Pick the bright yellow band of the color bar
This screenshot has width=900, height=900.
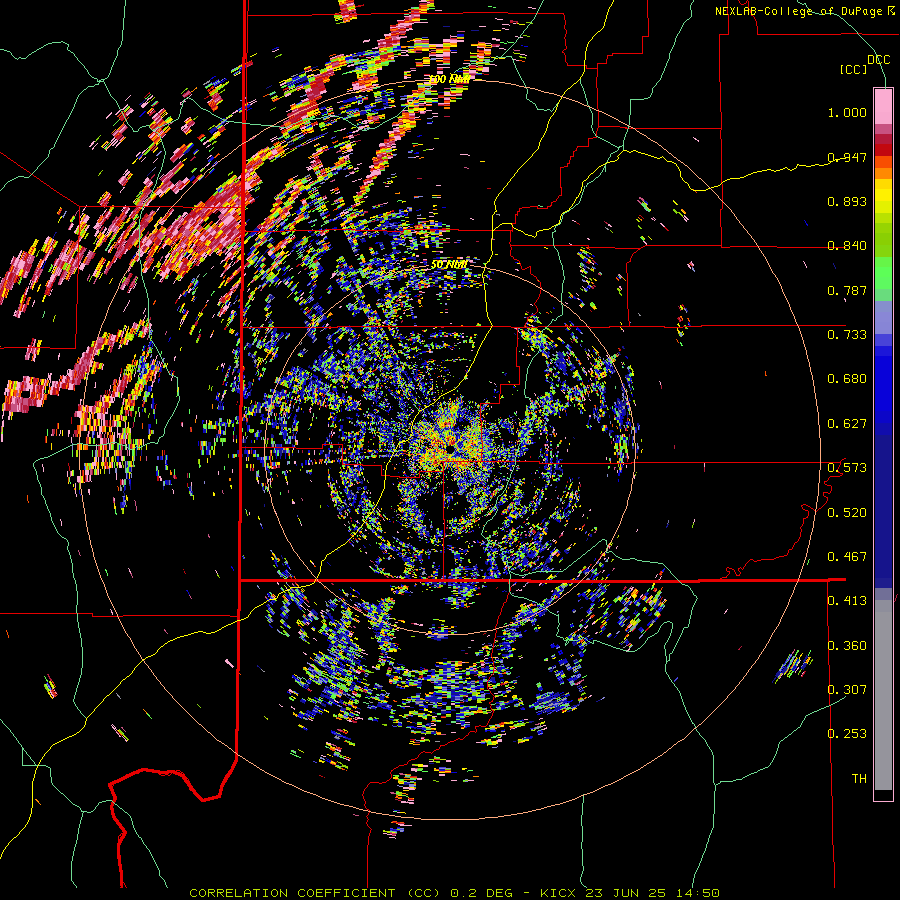point(883,196)
